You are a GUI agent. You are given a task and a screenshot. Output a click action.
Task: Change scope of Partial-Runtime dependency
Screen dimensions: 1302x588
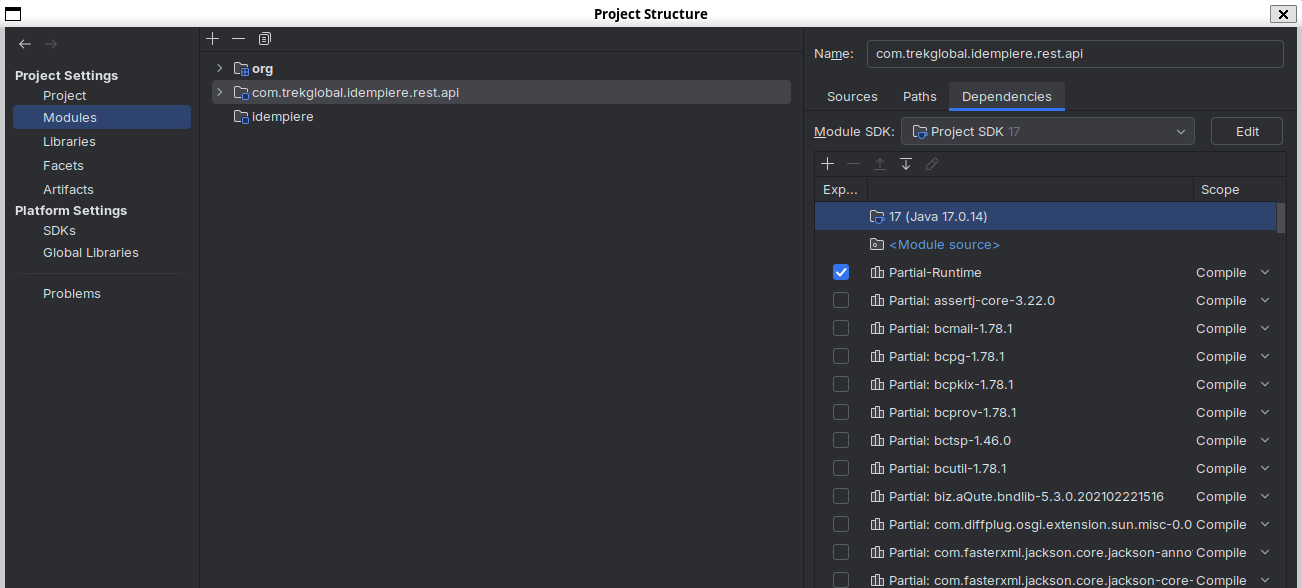(1264, 272)
